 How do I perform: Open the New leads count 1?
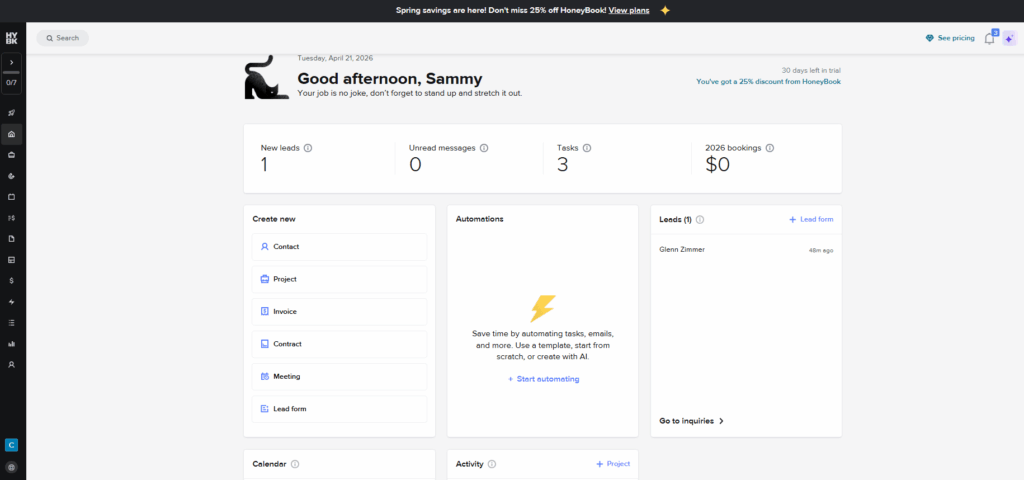pos(264,165)
